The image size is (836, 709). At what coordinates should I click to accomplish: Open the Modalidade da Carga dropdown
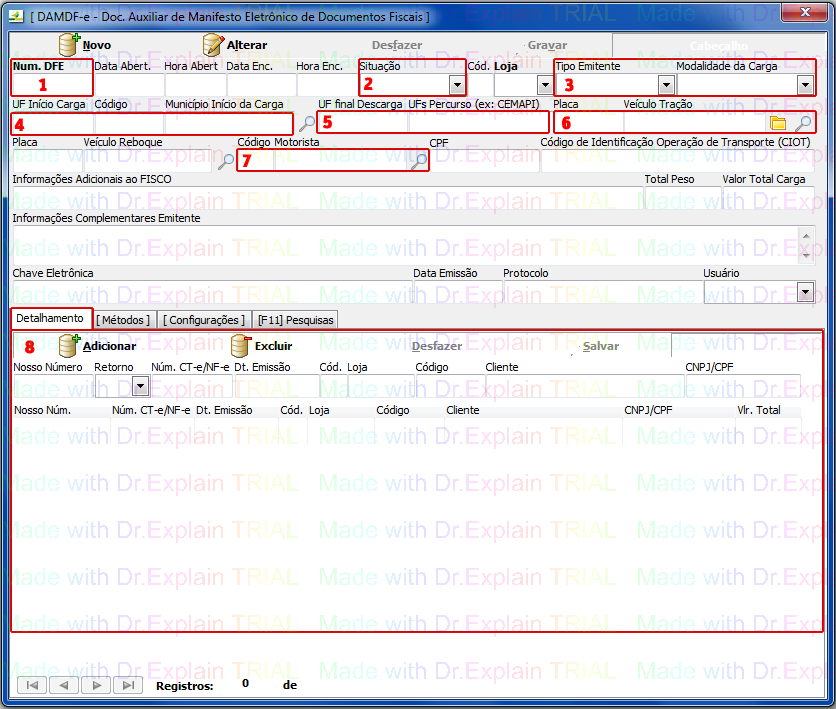tap(805, 86)
